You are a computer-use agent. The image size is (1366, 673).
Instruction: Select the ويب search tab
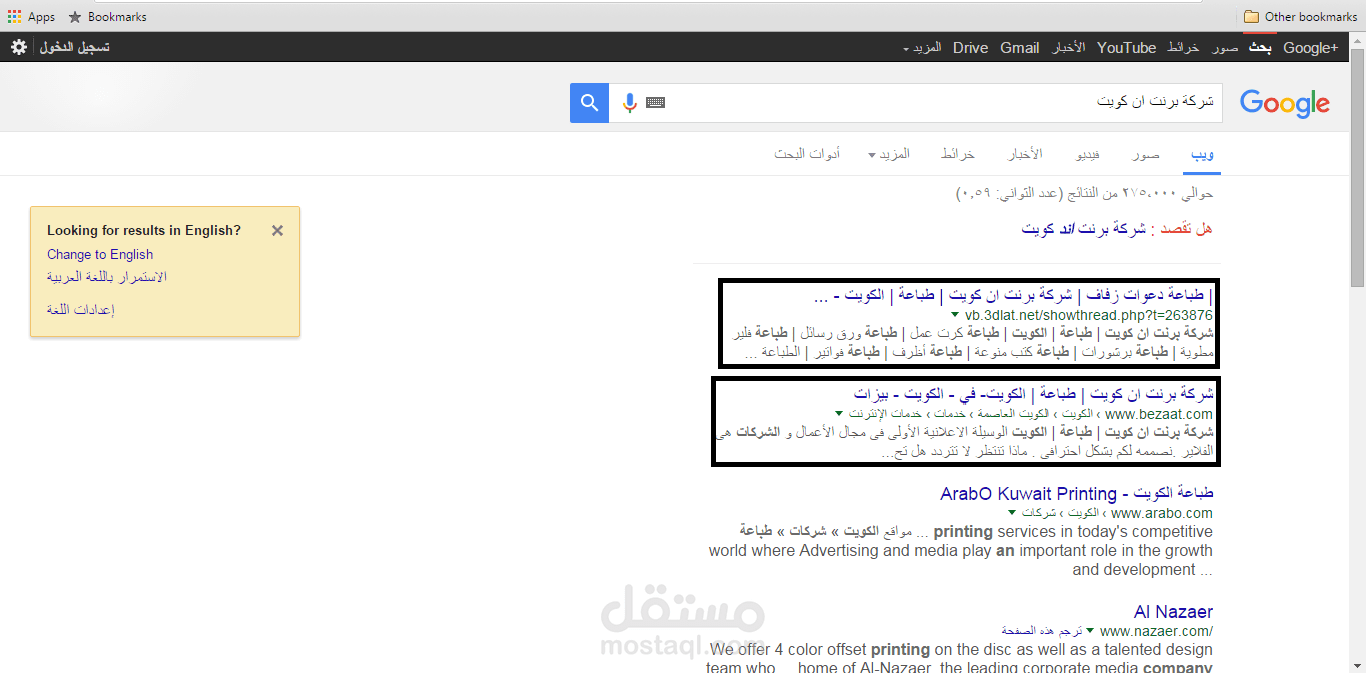1202,154
